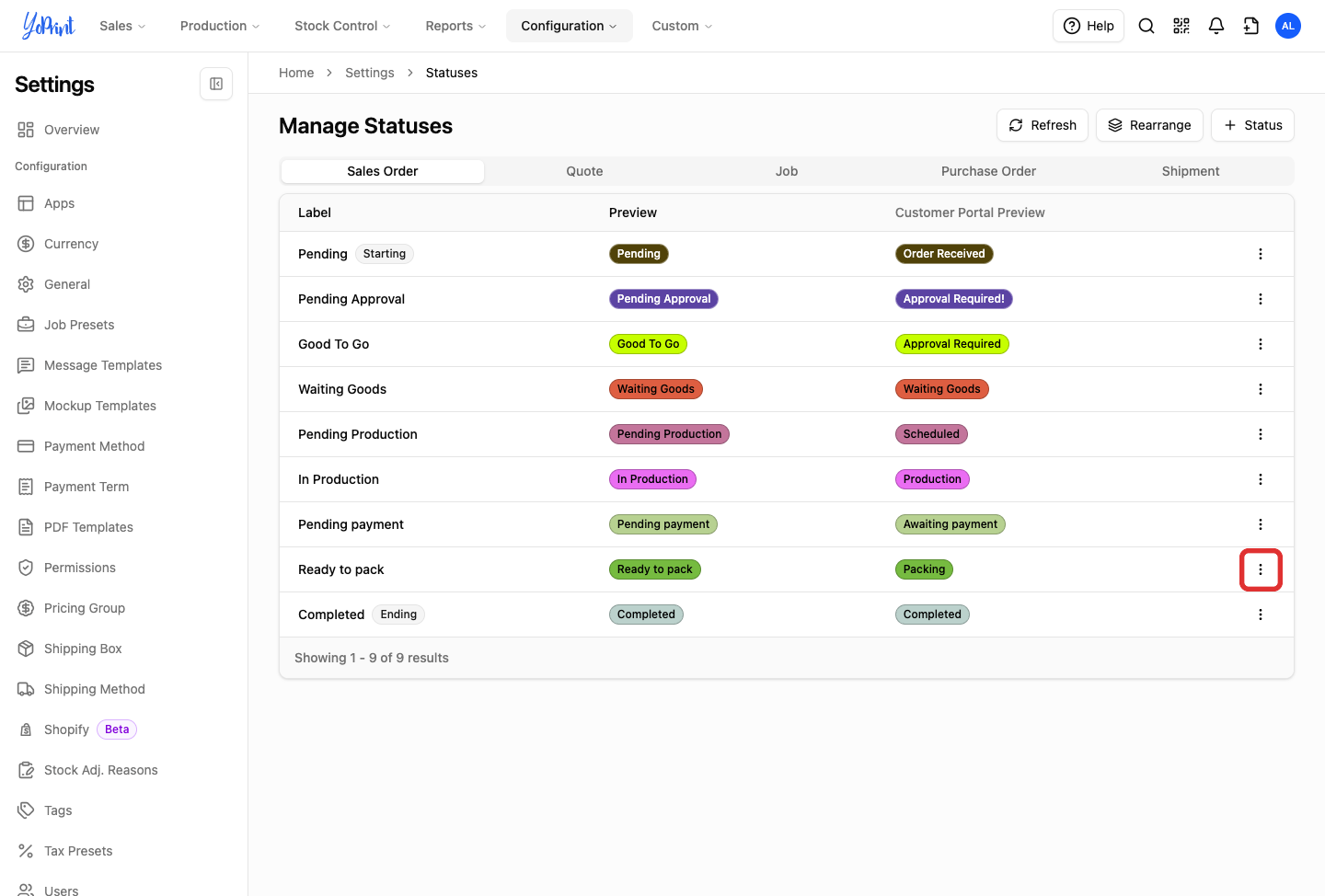The image size is (1325, 896).
Task: Expand the Production dropdown menu
Action: (220, 26)
